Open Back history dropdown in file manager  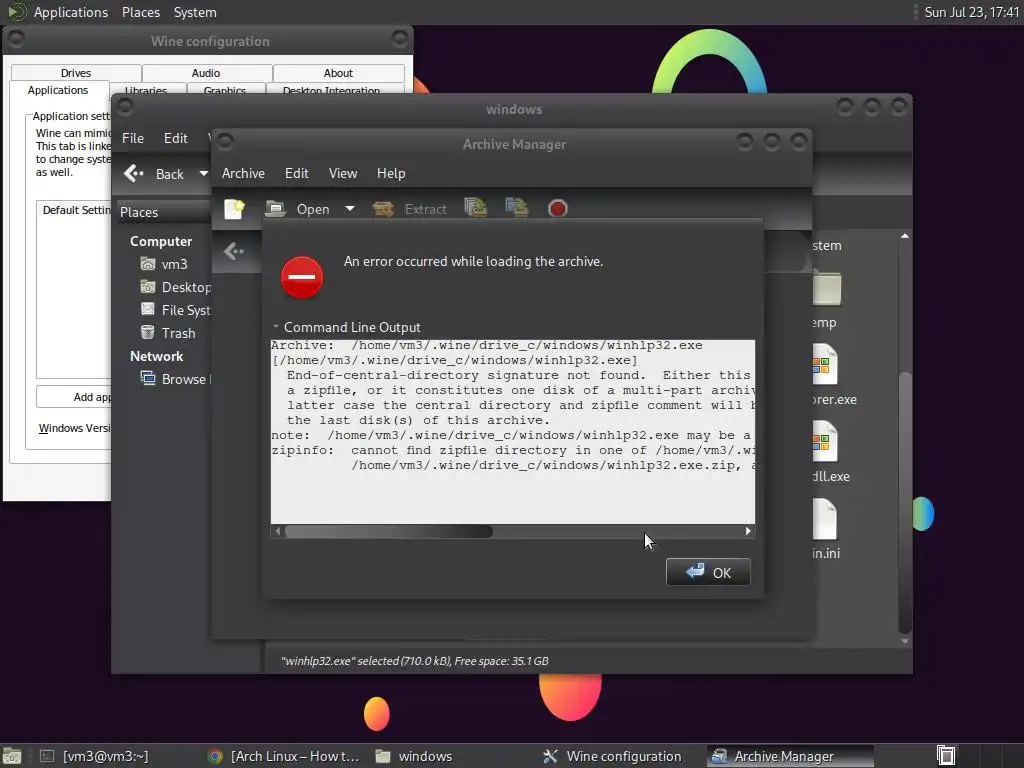pos(203,174)
